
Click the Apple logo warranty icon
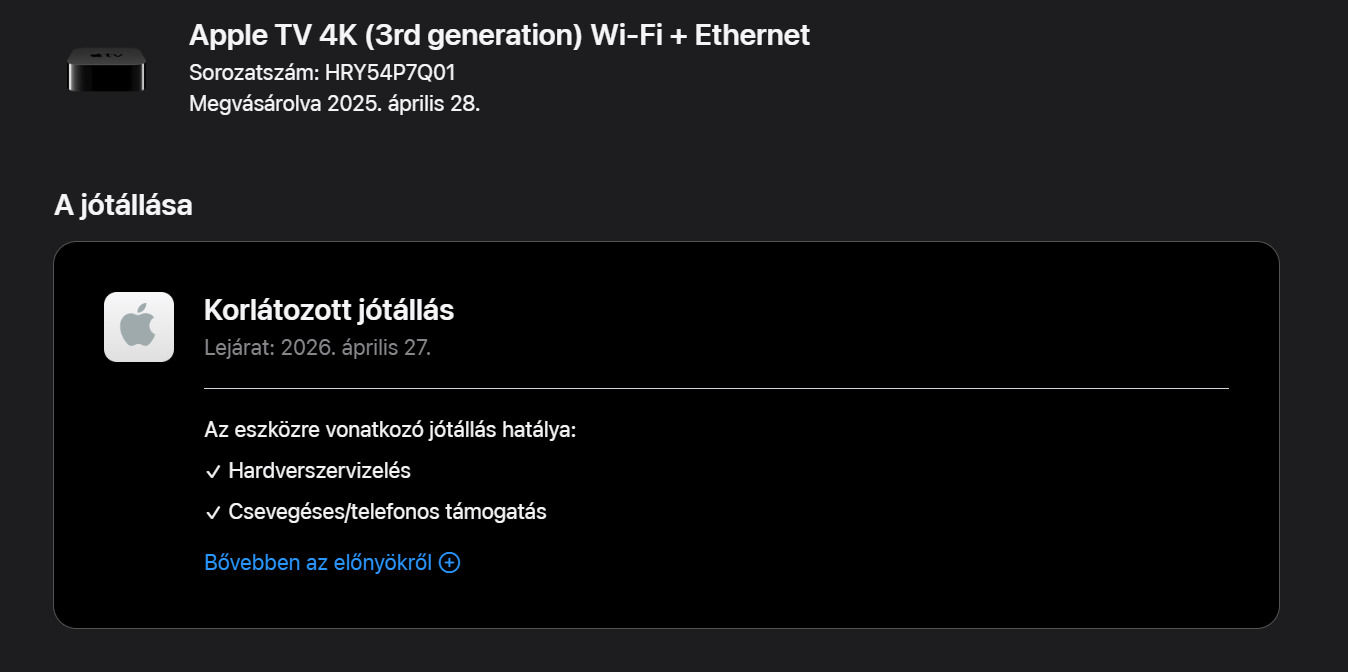[x=139, y=327]
